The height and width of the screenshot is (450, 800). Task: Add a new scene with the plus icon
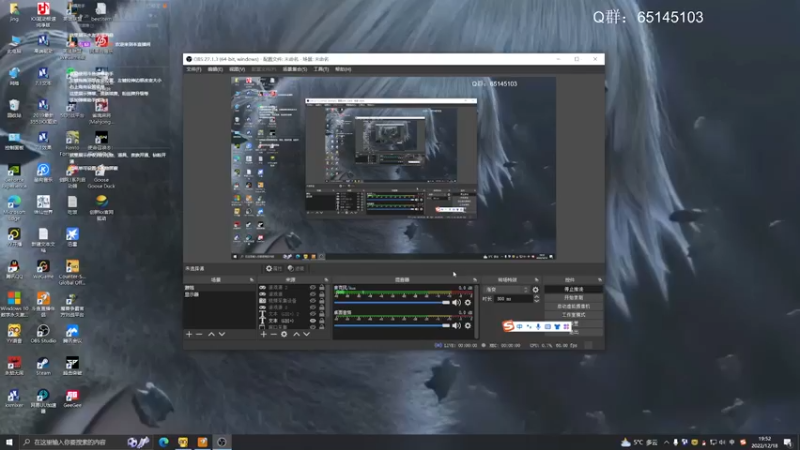pos(189,334)
